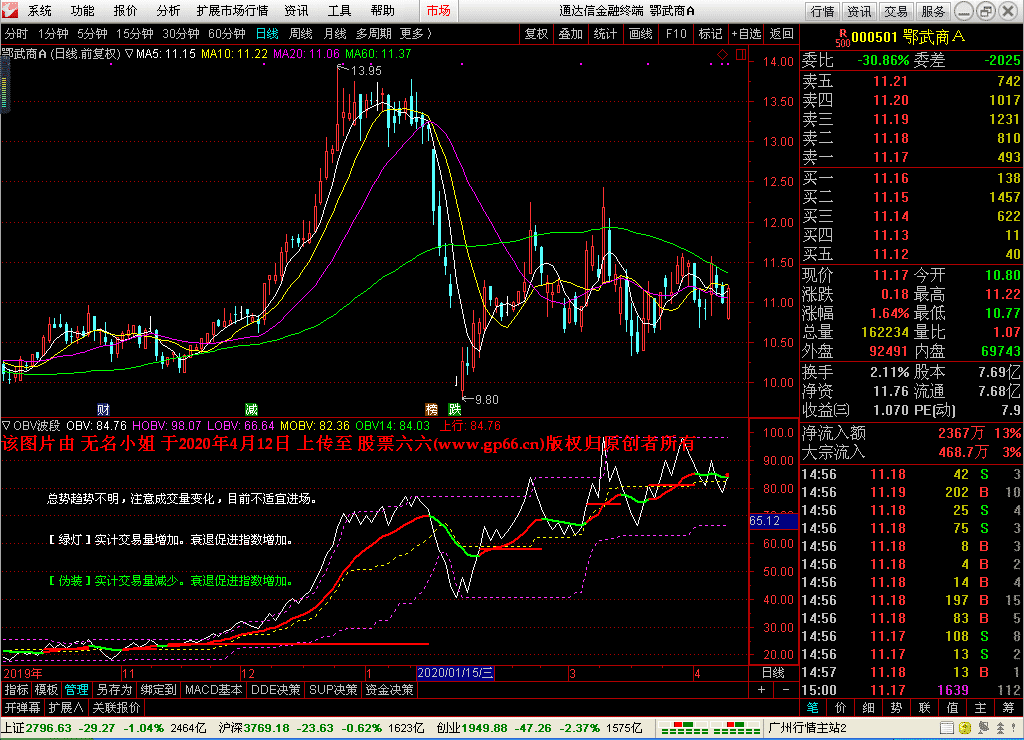The image size is (1024, 740).
Task: Click the +自选 add-to-watchlist button
Action: point(746,34)
